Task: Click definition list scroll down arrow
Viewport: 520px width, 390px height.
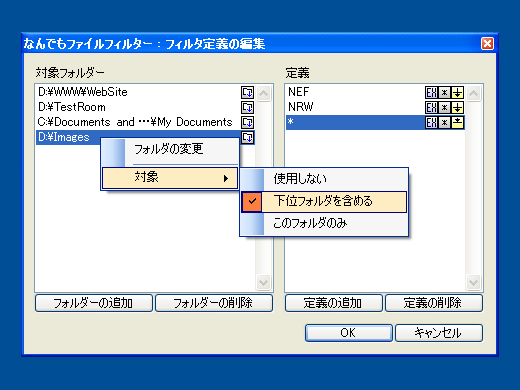Action: coord(473,283)
